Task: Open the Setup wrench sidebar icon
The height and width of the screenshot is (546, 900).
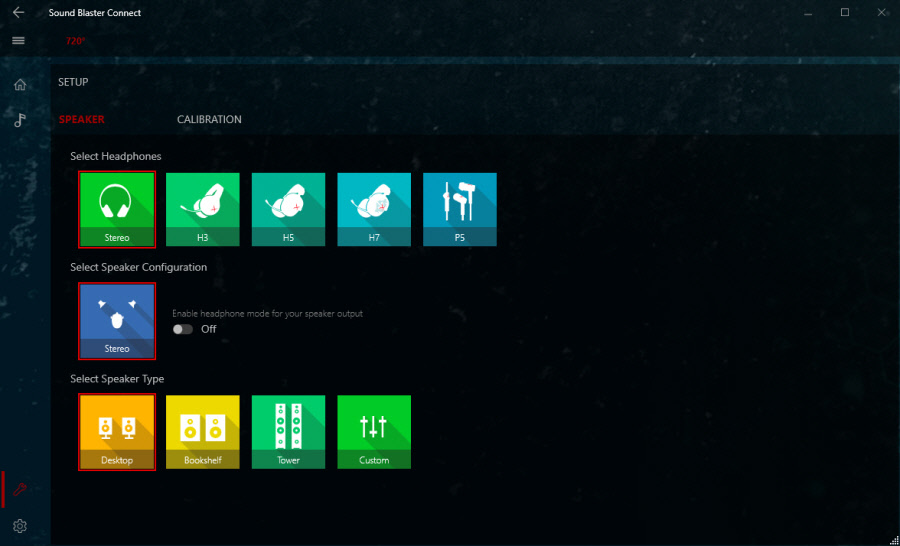Action: pyautogui.click(x=20, y=489)
